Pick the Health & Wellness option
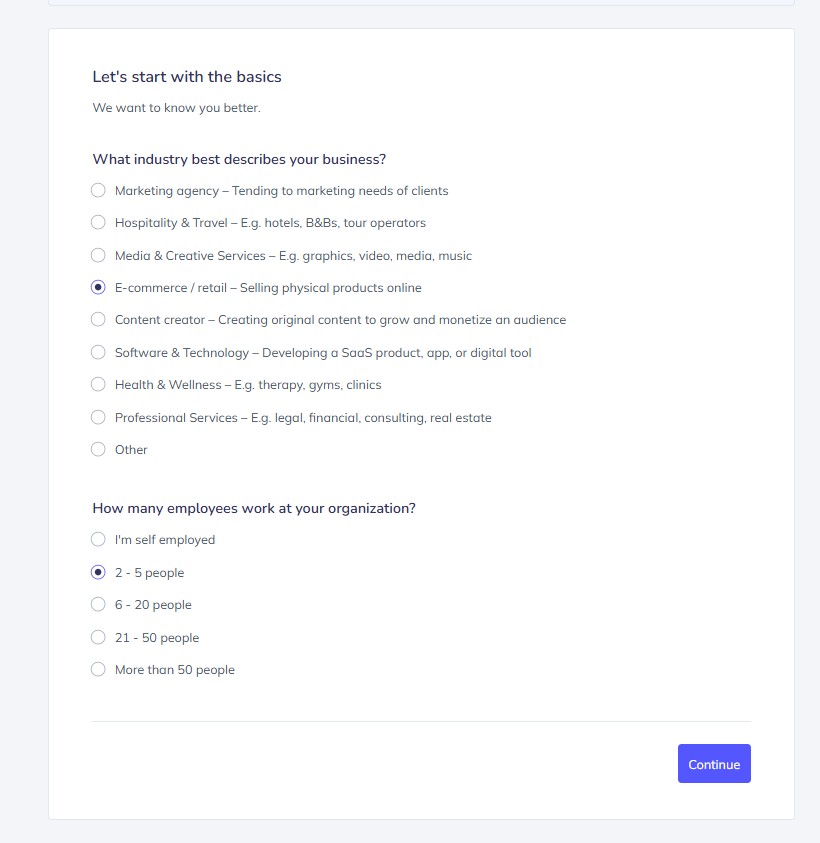 tap(98, 384)
